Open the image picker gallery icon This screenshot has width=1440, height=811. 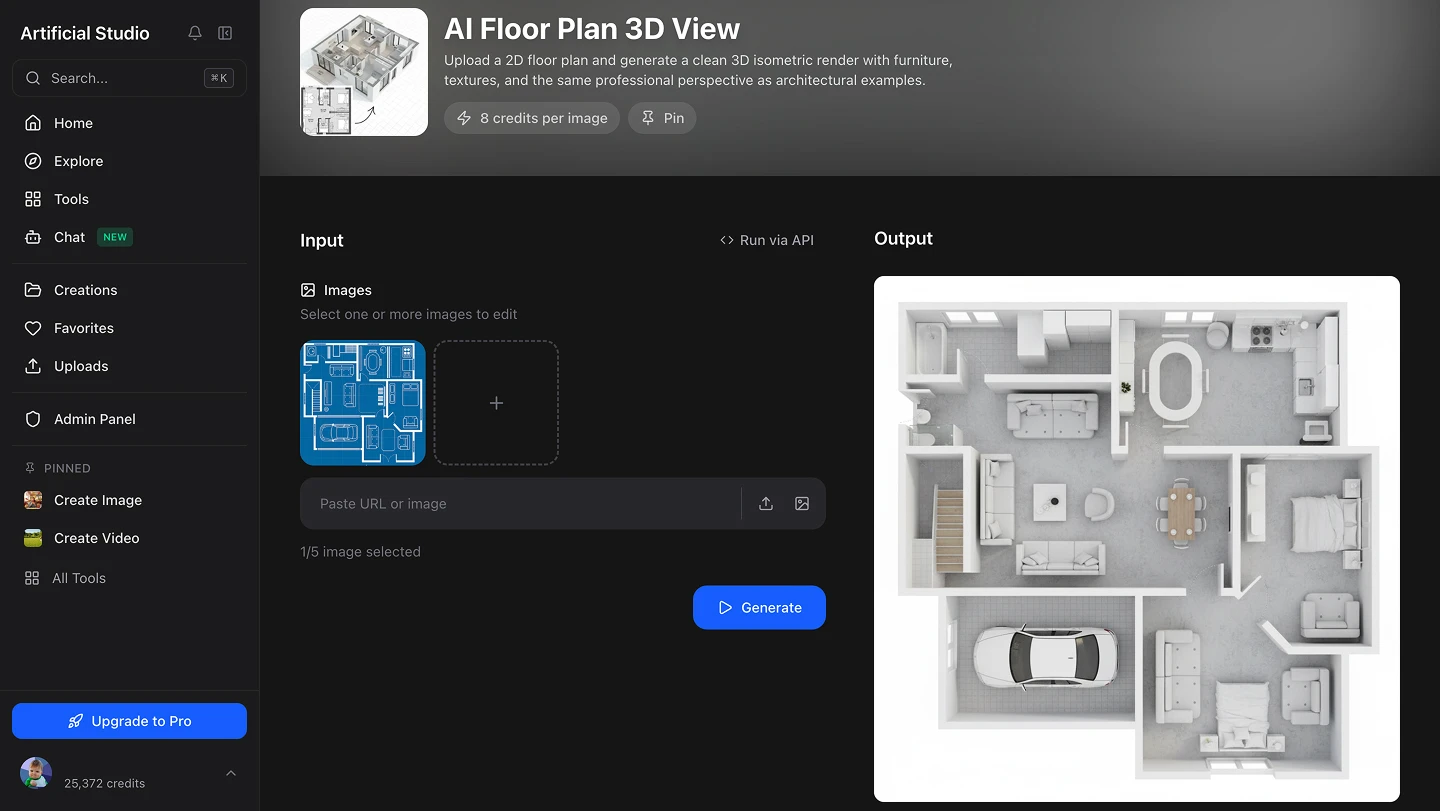(x=801, y=503)
